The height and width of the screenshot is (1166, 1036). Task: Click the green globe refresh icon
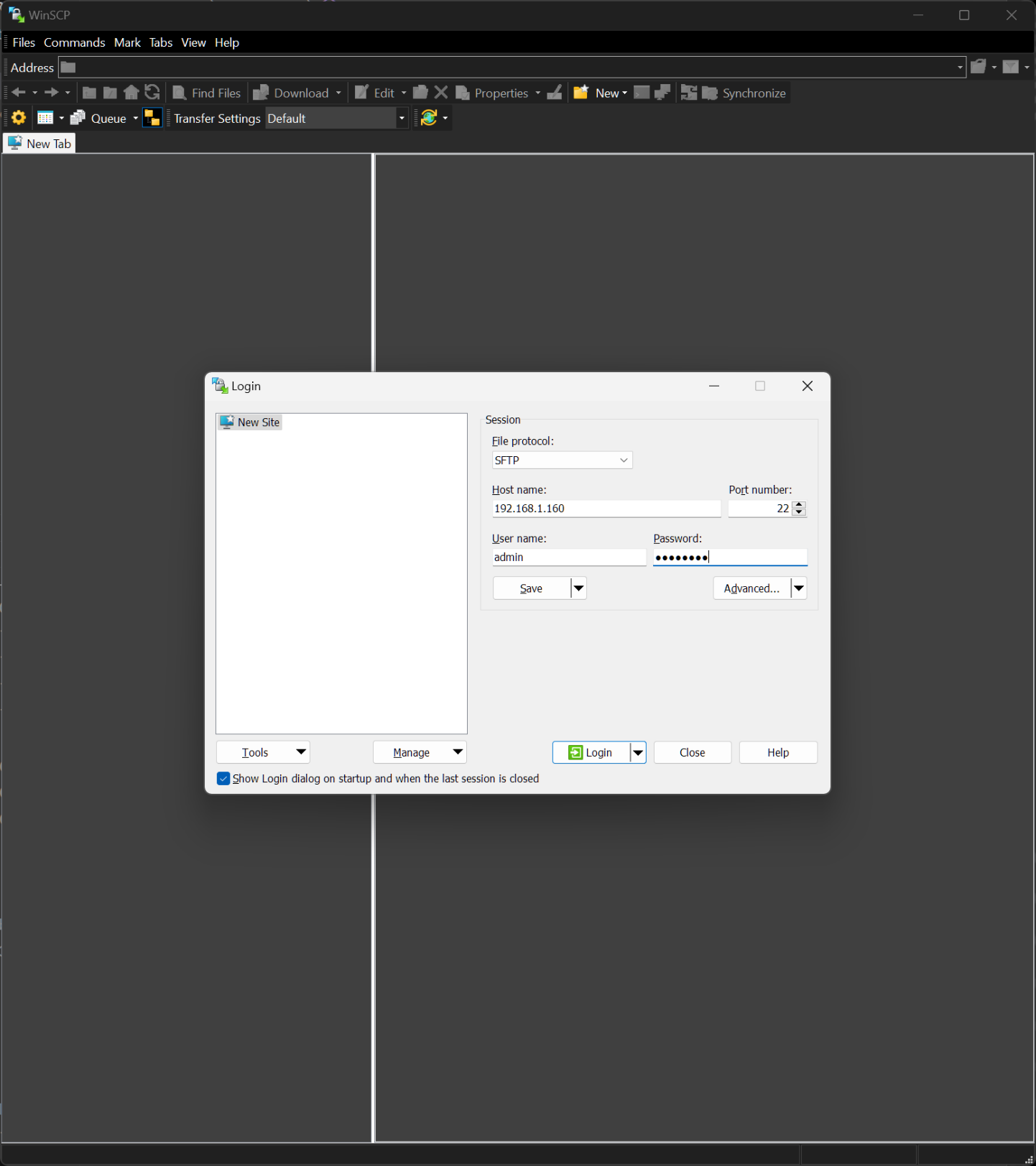(429, 118)
